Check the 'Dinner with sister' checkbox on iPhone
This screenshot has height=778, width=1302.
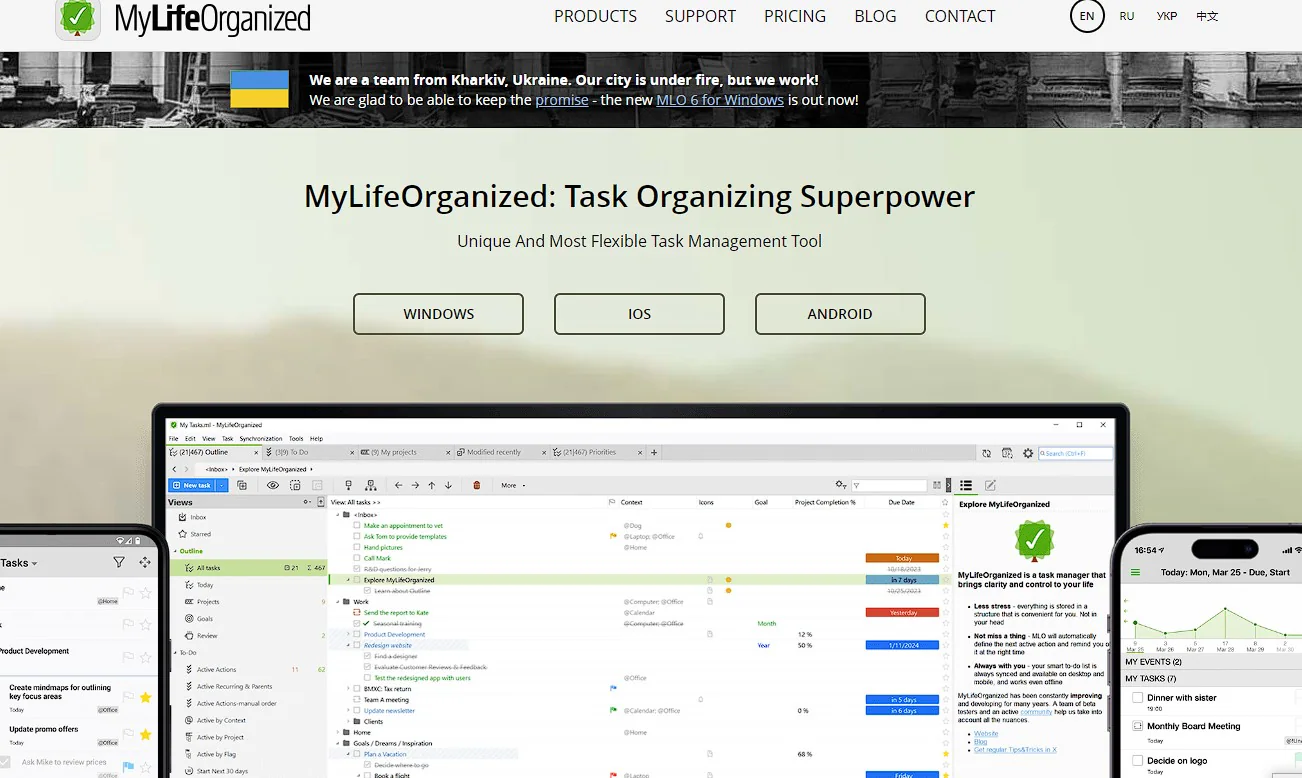[x=1137, y=698]
